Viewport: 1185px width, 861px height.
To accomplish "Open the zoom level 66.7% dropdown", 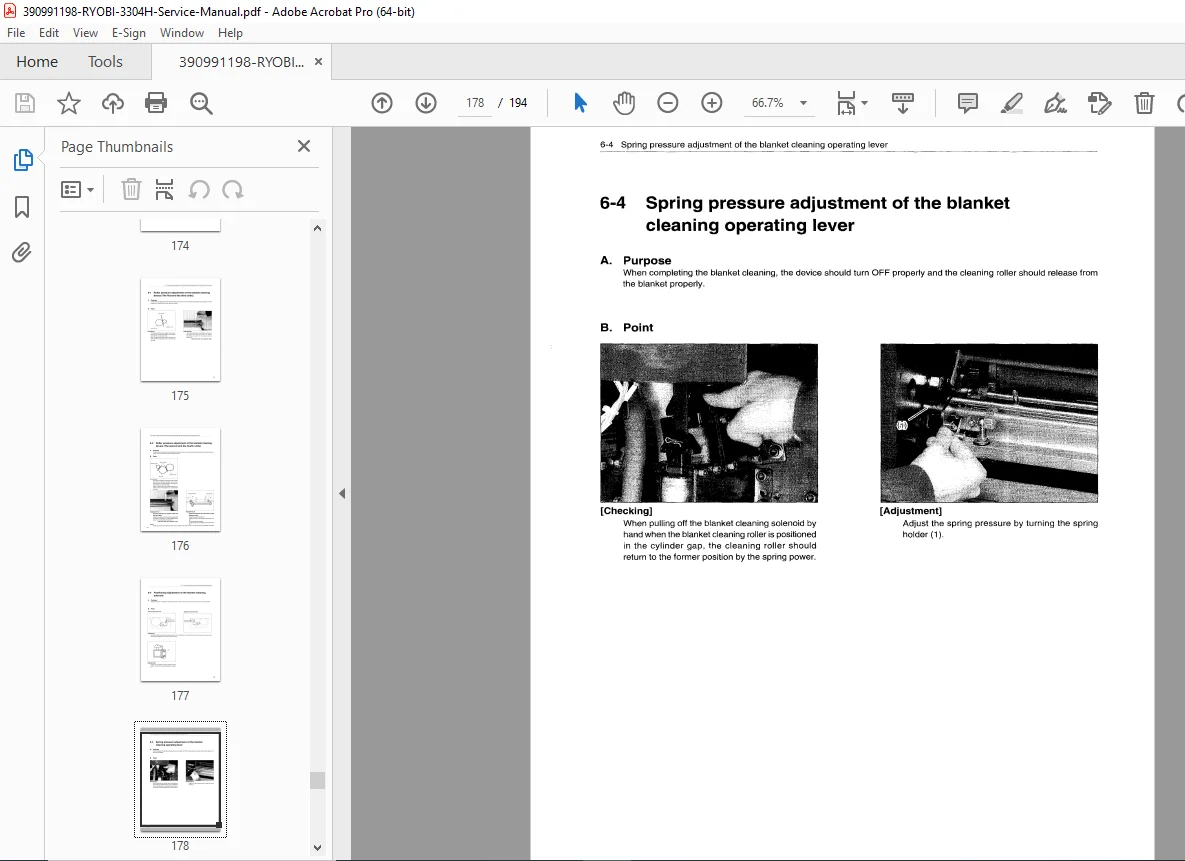I will (803, 103).
